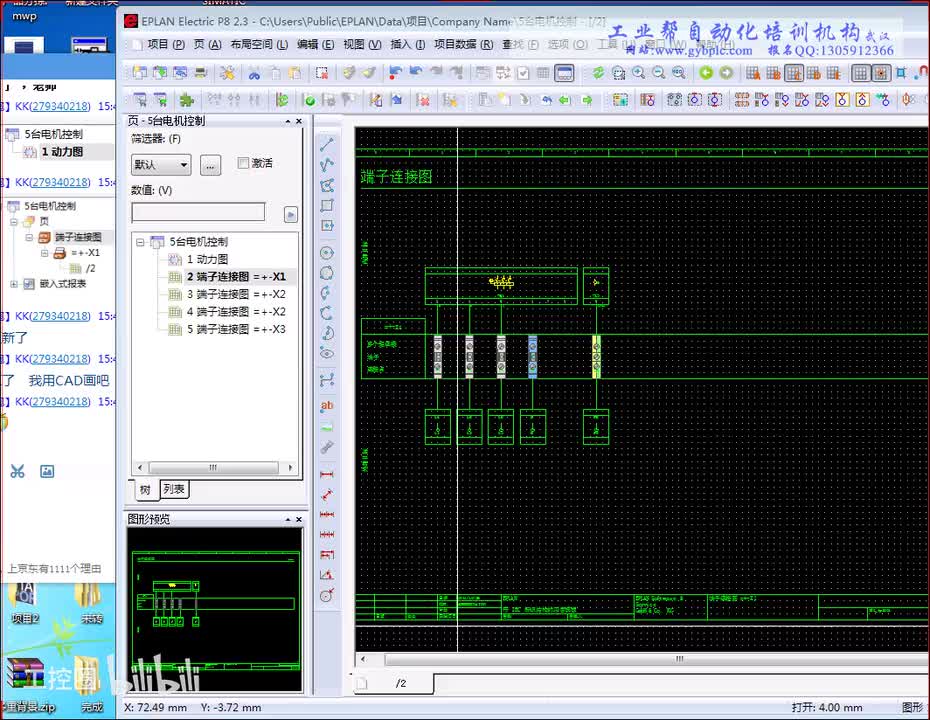The width and height of the screenshot is (930, 720).
Task: Click the Zoom In magnifier icon
Action: pos(639,73)
